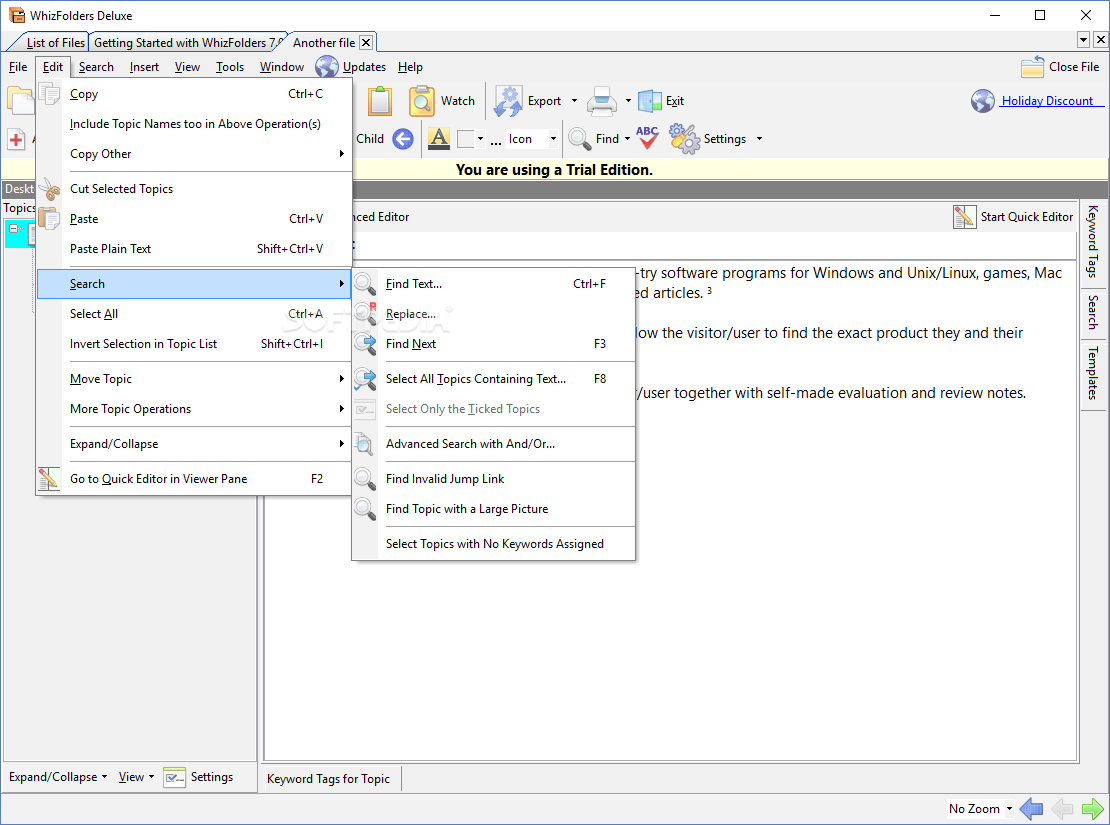Screen dimensions: 1110x825
Task: Choose Find Text... from Search submenu
Action: pos(493,284)
